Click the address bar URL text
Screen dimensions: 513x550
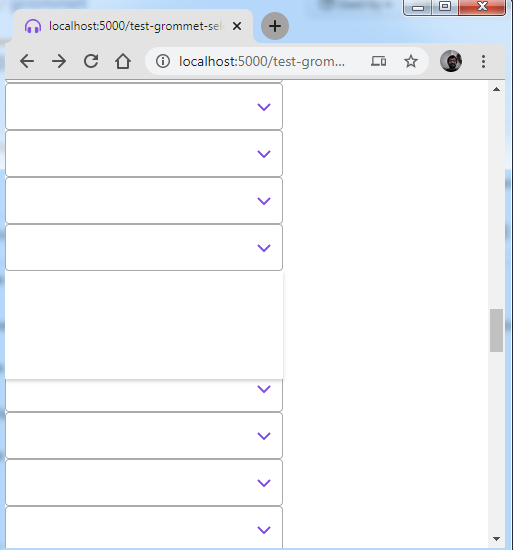click(262, 61)
